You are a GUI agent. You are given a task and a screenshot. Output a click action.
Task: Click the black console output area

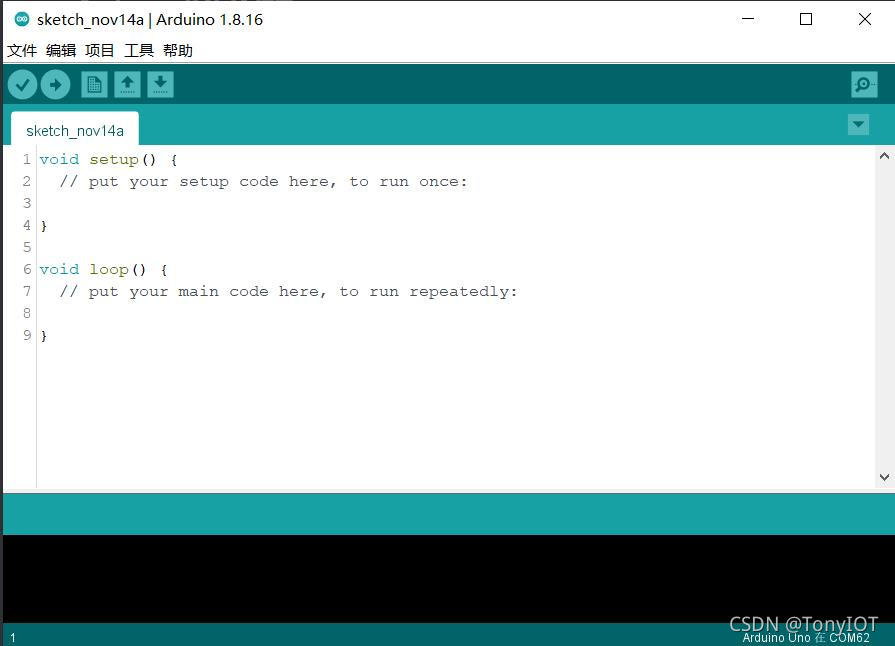pos(448,579)
